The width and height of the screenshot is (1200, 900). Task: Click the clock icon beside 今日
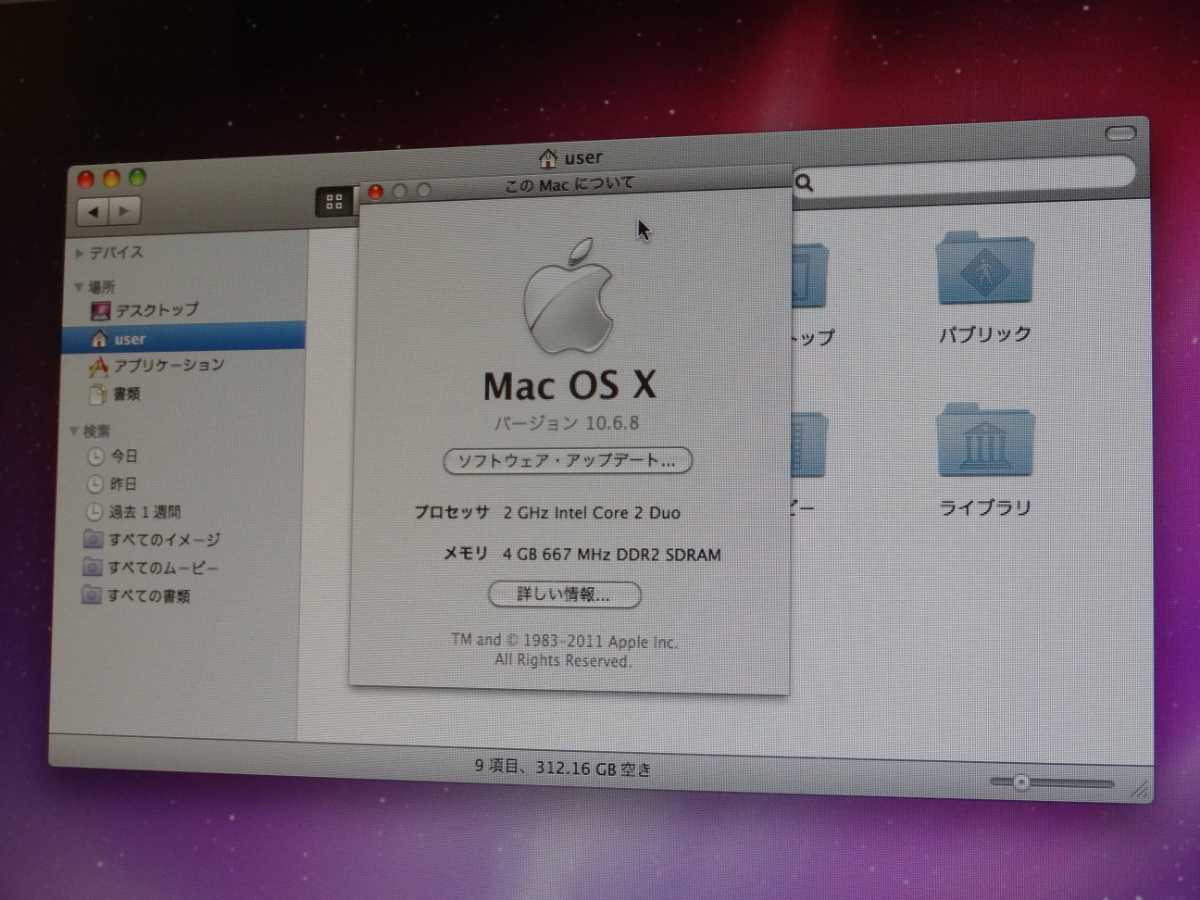point(95,457)
